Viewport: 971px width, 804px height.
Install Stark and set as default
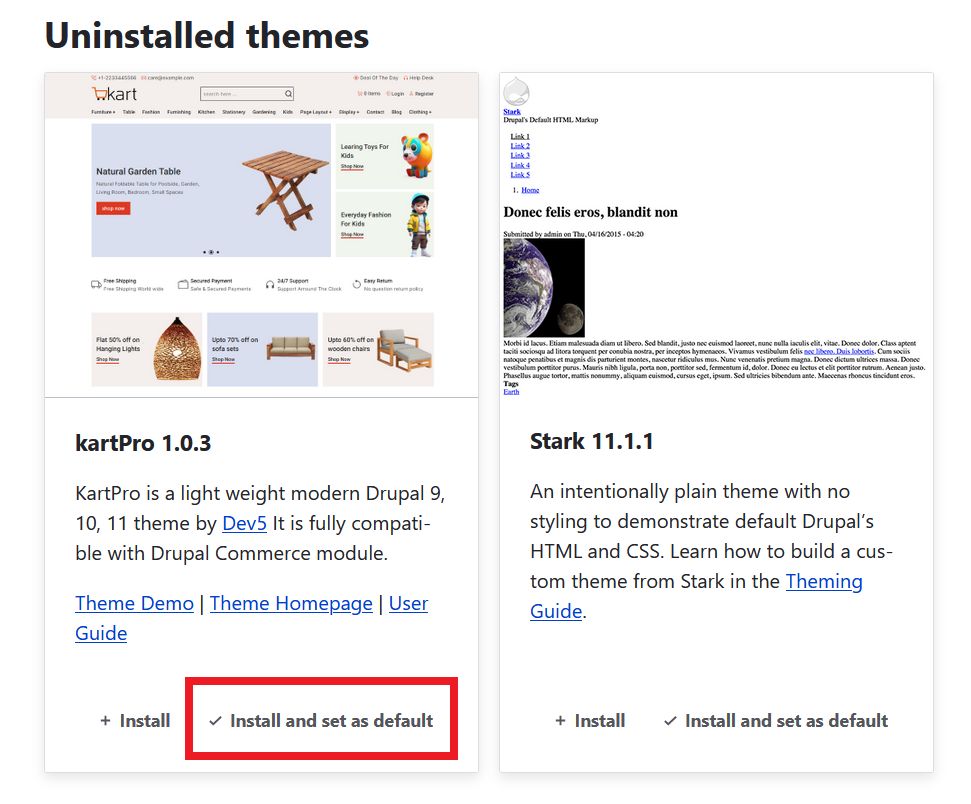[776, 720]
